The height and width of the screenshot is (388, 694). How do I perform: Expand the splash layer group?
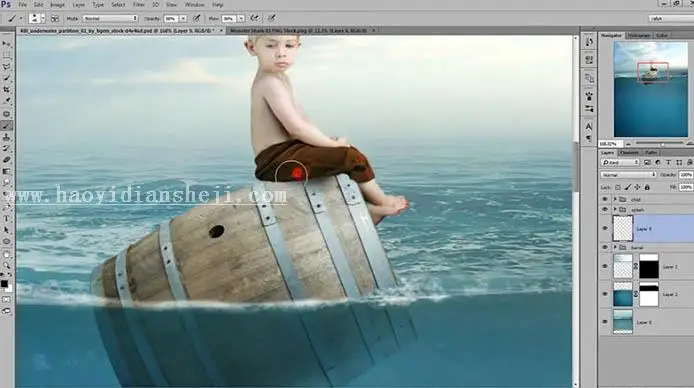point(615,210)
